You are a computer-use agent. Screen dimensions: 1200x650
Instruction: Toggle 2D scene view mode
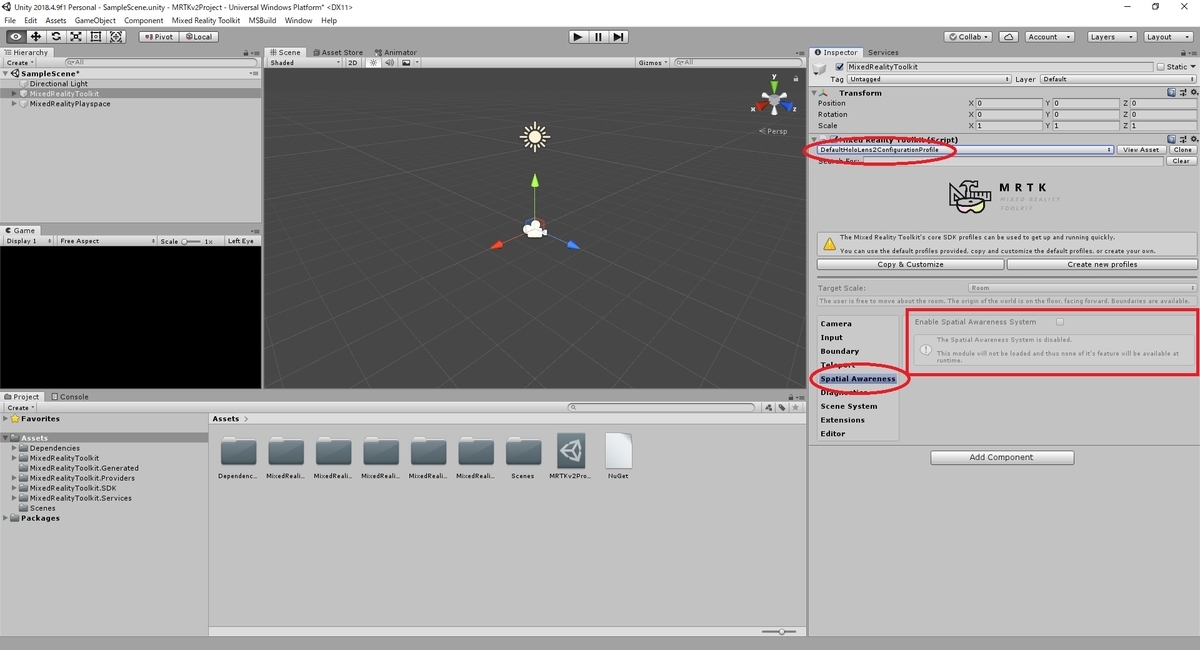coord(352,62)
